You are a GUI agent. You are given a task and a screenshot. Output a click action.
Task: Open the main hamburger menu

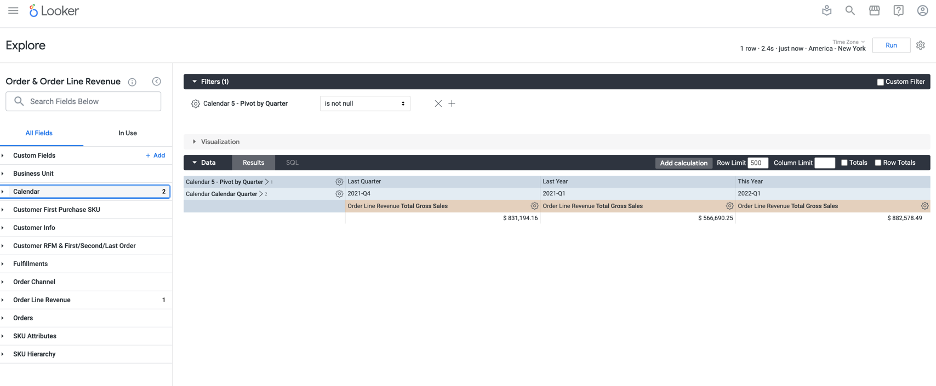tap(13, 11)
